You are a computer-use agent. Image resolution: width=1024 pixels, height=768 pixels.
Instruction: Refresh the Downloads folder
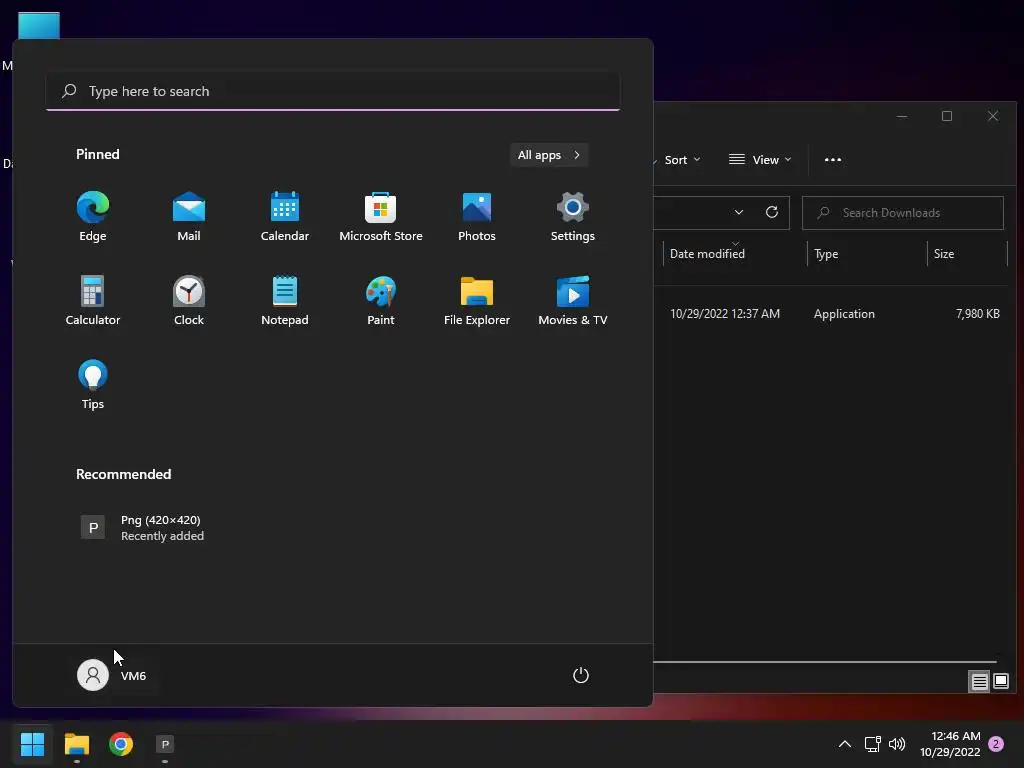click(x=771, y=212)
